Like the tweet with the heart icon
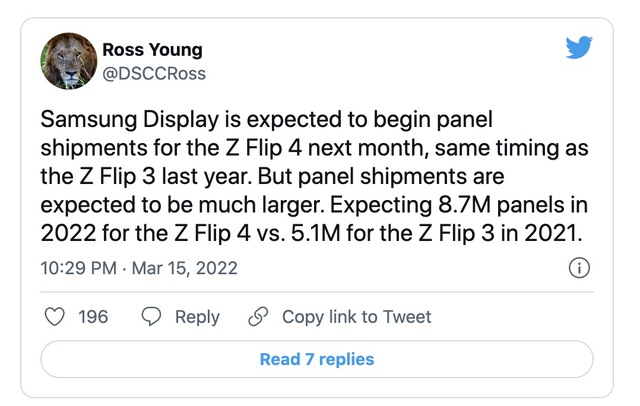The width and height of the screenshot is (640, 406). pos(54,317)
